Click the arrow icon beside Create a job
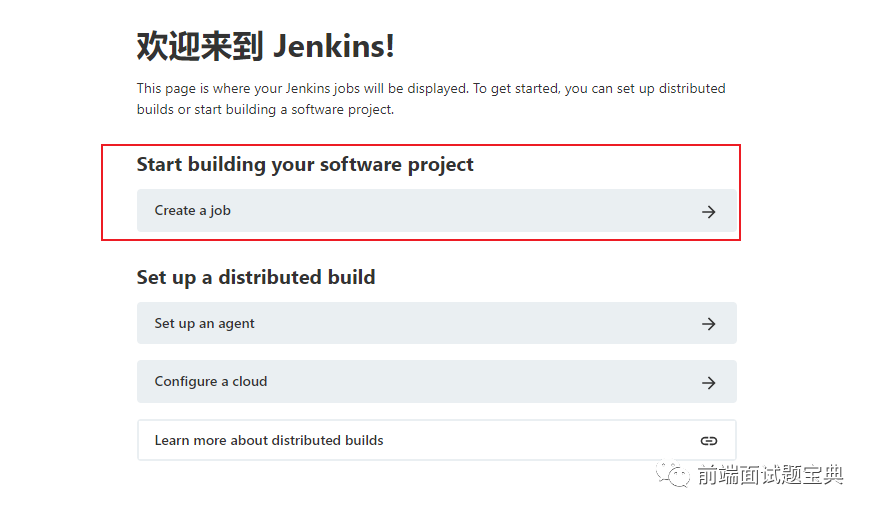The image size is (872, 513). point(708,211)
